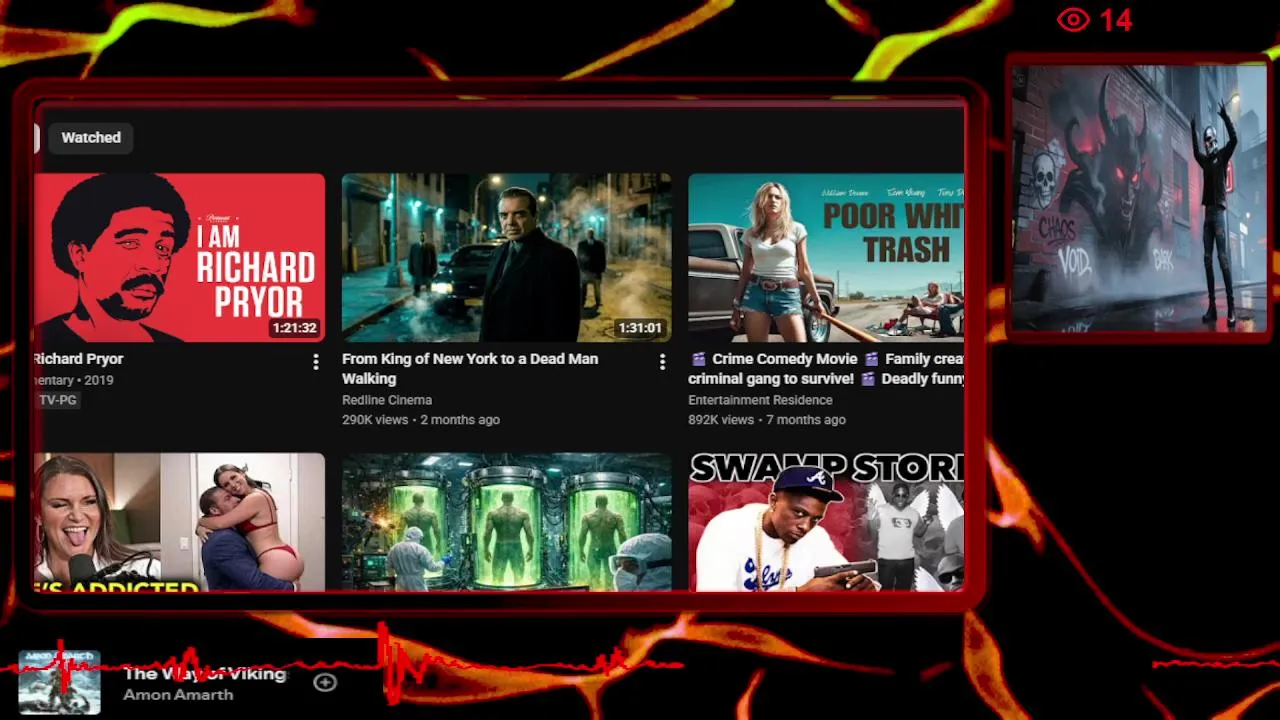This screenshot has height=720, width=1280.
Task: Open the Crime Comedy Movie title link
Action: tap(826, 368)
